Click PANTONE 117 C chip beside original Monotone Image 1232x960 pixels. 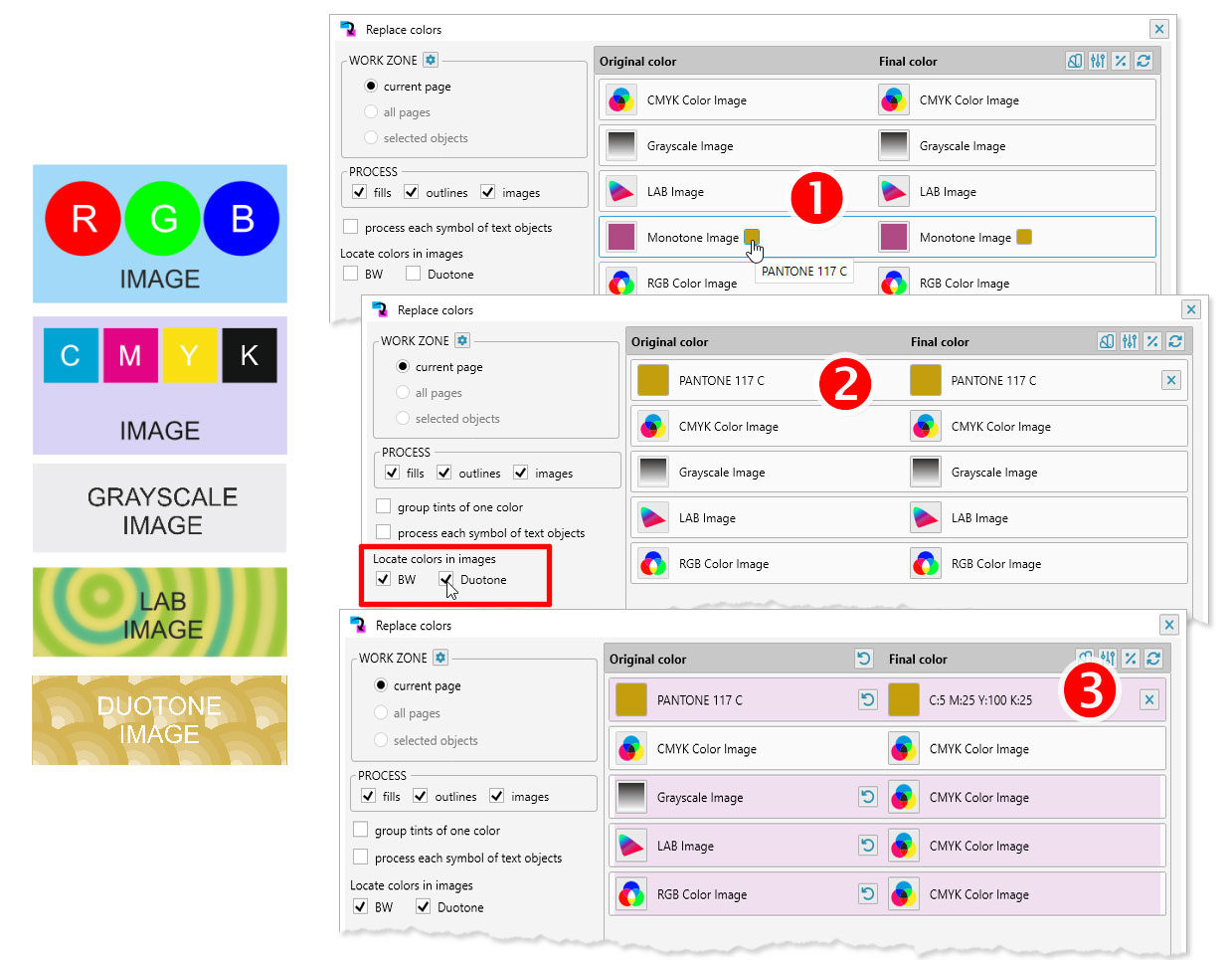(752, 237)
